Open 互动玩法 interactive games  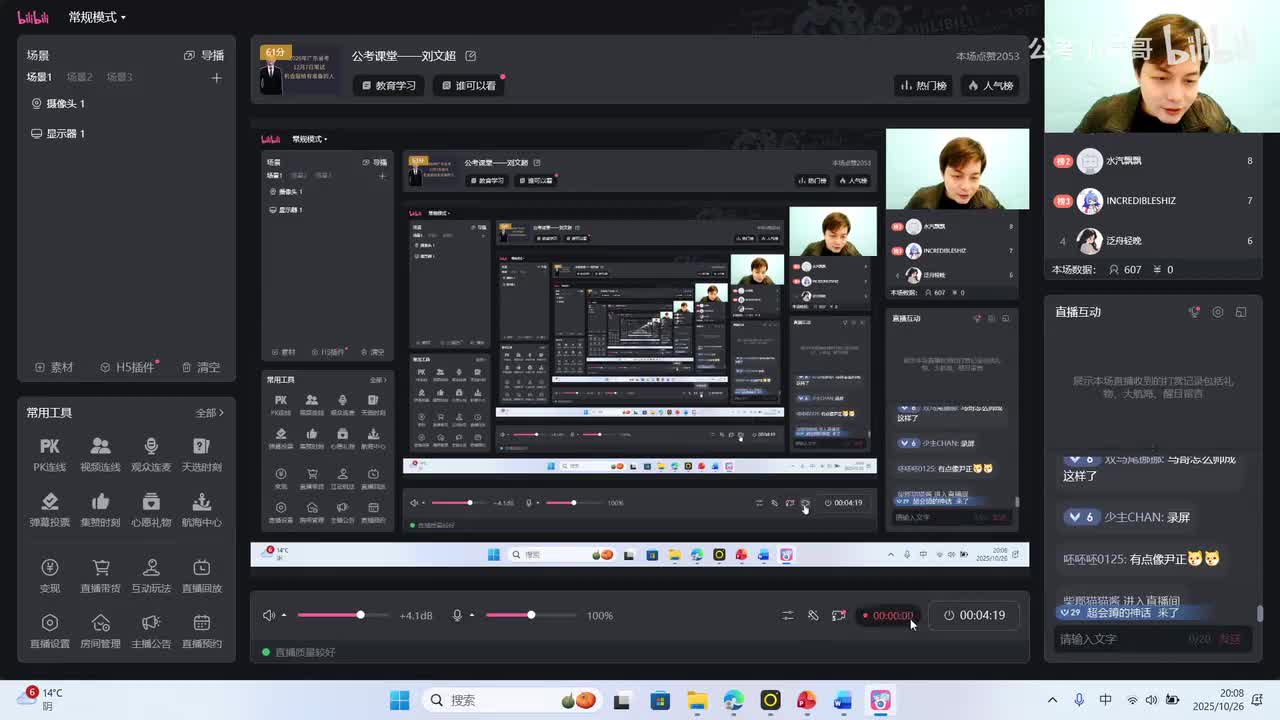coord(151,576)
